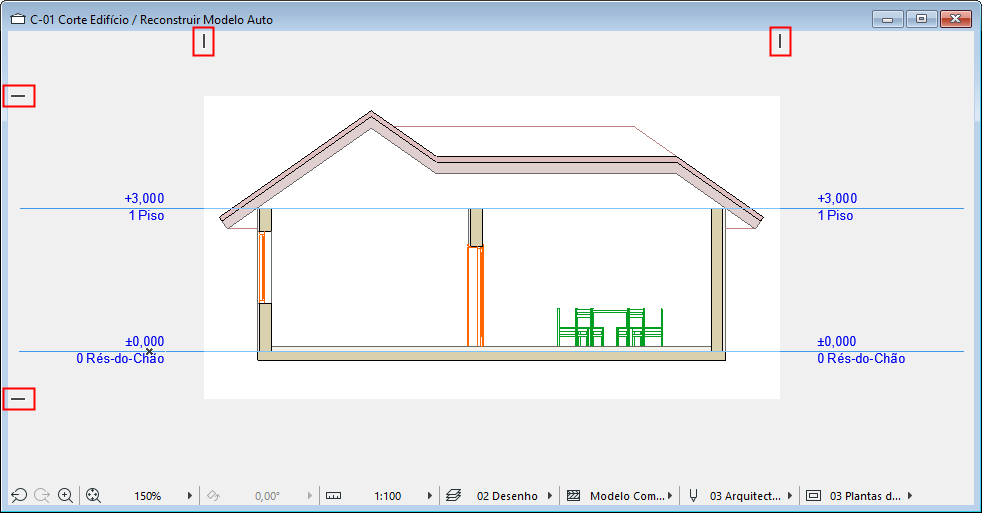The height and width of the screenshot is (513, 982).
Task: Click the 02 Desenho layer combination
Action: [507, 496]
